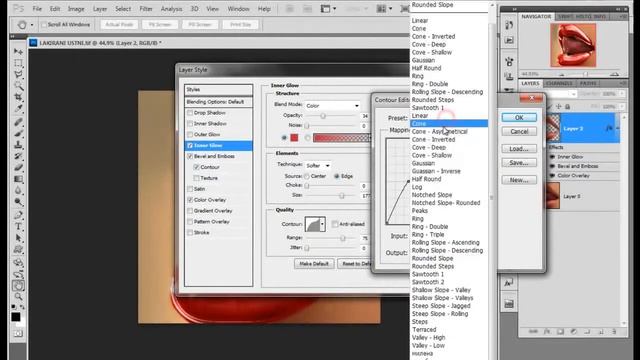The height and width of the screenshot is (360, 640).
Task: Enable the Drop Shadow checkbox
Action: (x=190, y=113)
